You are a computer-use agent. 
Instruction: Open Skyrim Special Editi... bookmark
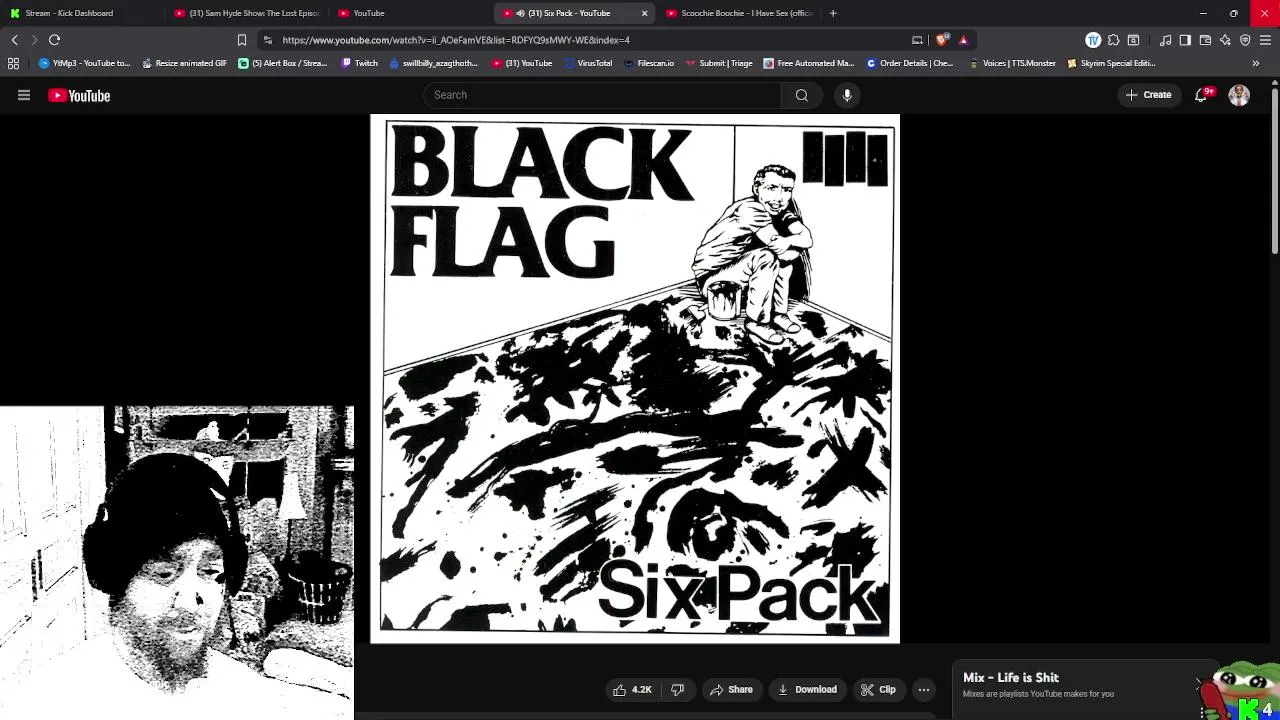(x=1111, y=63)
